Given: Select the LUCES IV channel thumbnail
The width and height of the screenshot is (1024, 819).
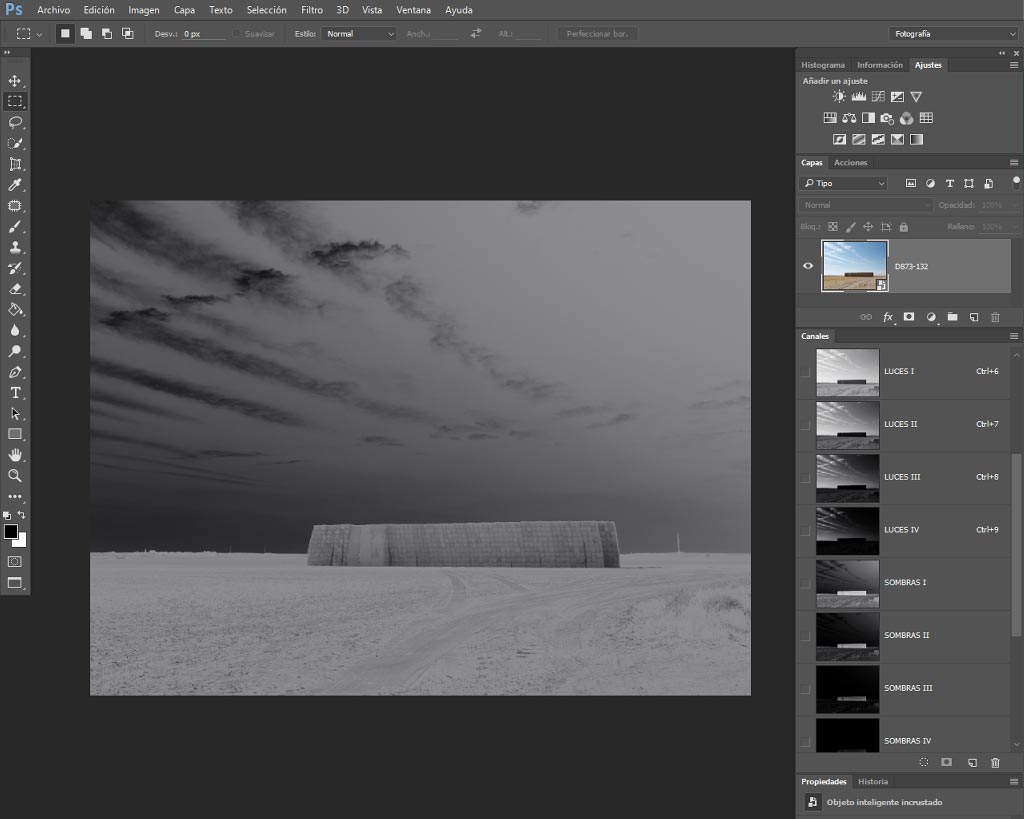Looking at the screenshot, I should click(x=848, y=530).
